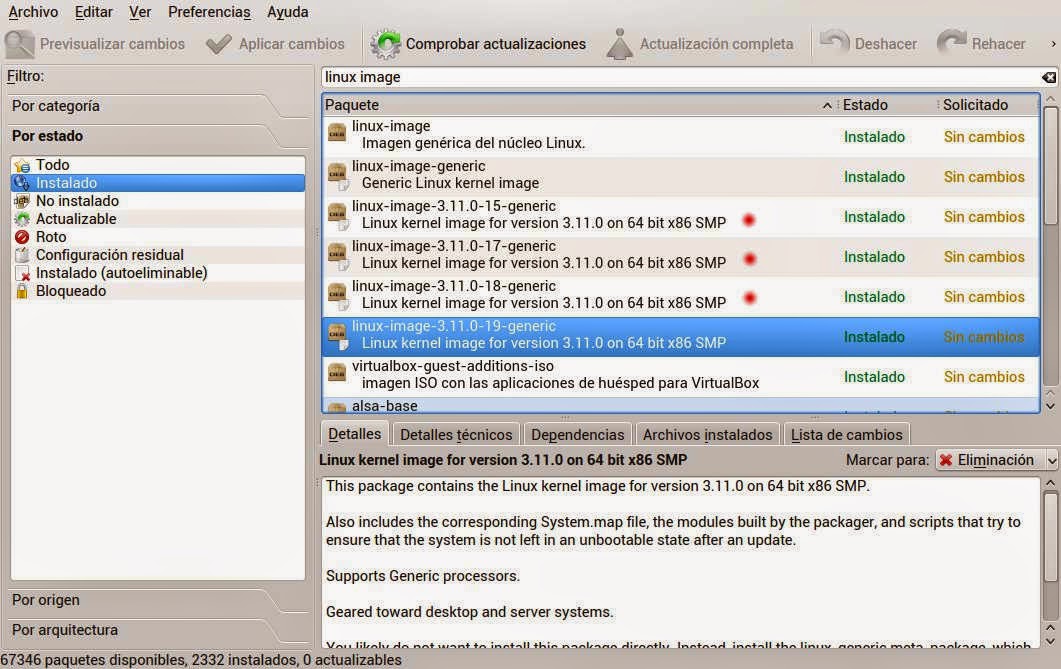Image resolution: width=1061 pixels, height=669 pixels.
Task: Click the Actualizable filter icon
Action: click(22, 219)
